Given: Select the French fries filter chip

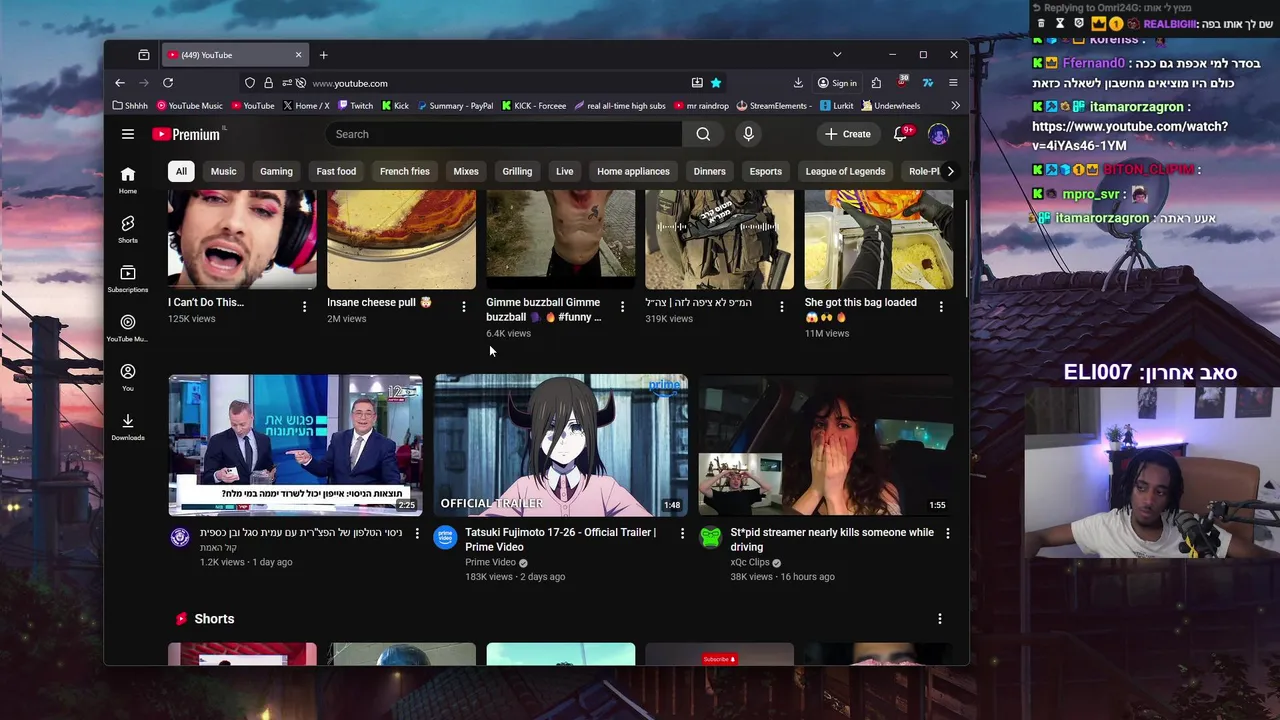Looking at the screenshot, I should (404, 171).
